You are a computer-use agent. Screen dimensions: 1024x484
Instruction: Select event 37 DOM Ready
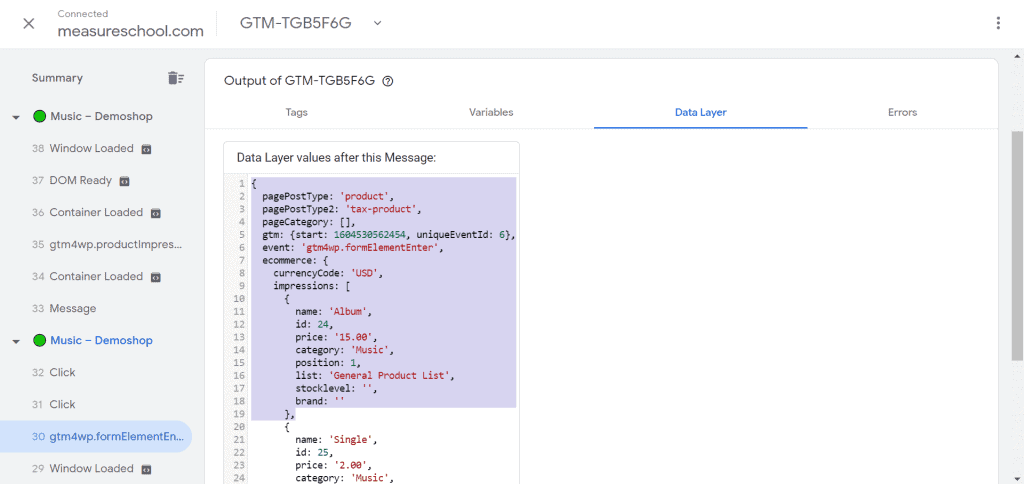(72, 180)
